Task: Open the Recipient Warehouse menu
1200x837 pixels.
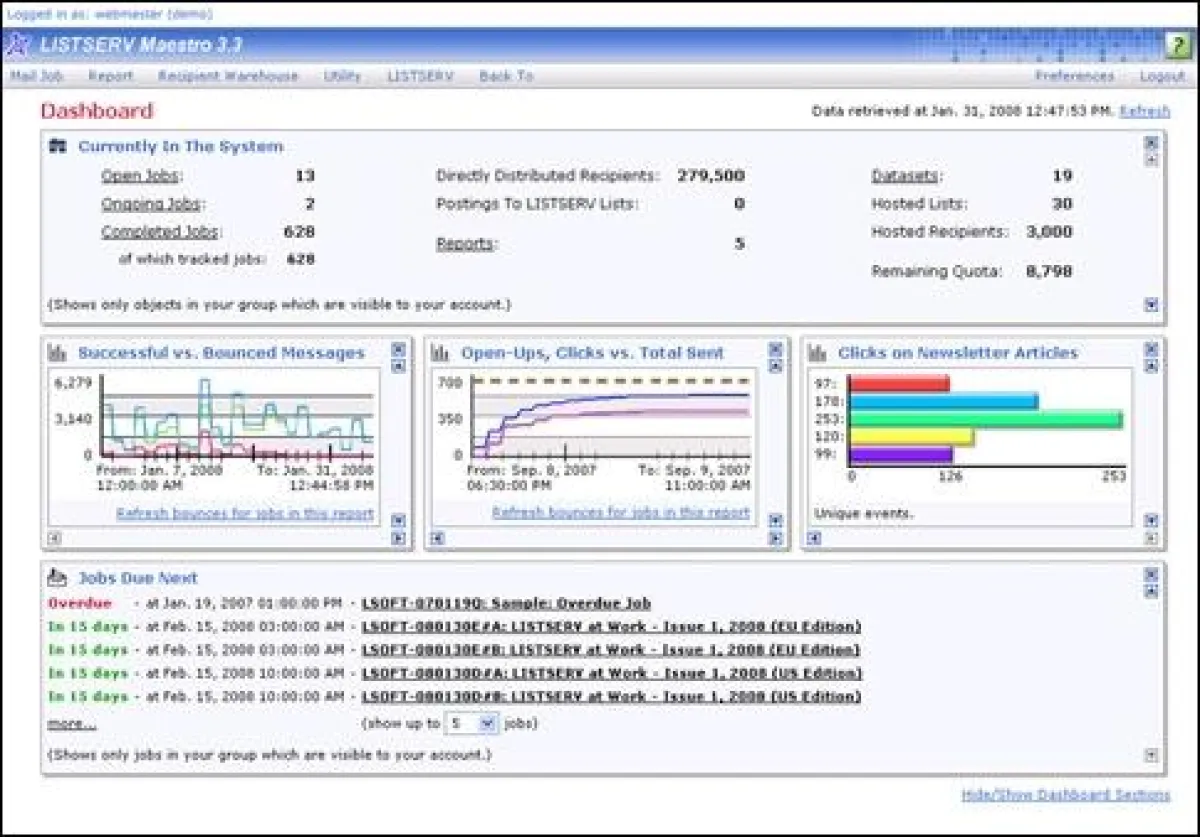Action: coord(228,76)
